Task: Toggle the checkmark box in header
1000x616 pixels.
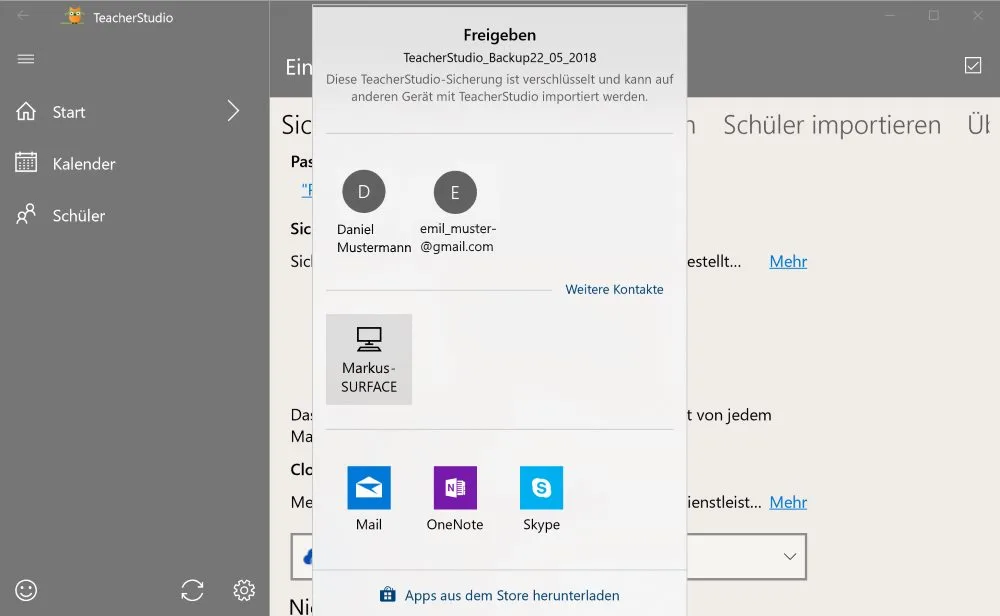Action: click(x=973, y=65)
